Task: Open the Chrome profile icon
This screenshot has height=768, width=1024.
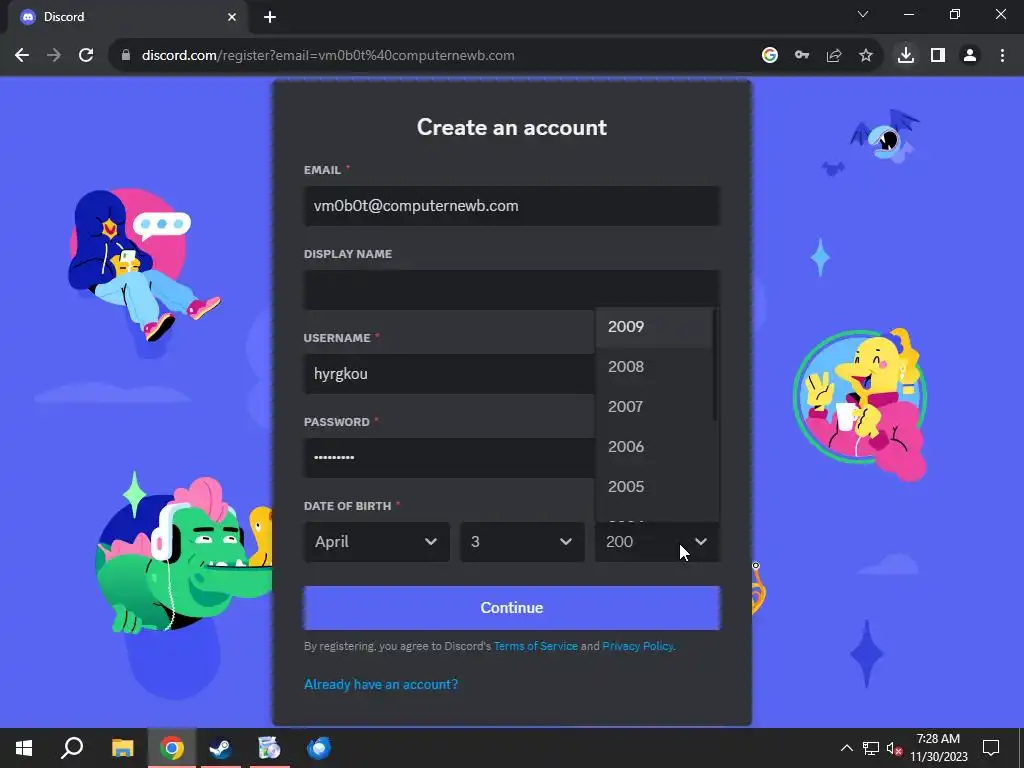Action: (x=970, y=56)
